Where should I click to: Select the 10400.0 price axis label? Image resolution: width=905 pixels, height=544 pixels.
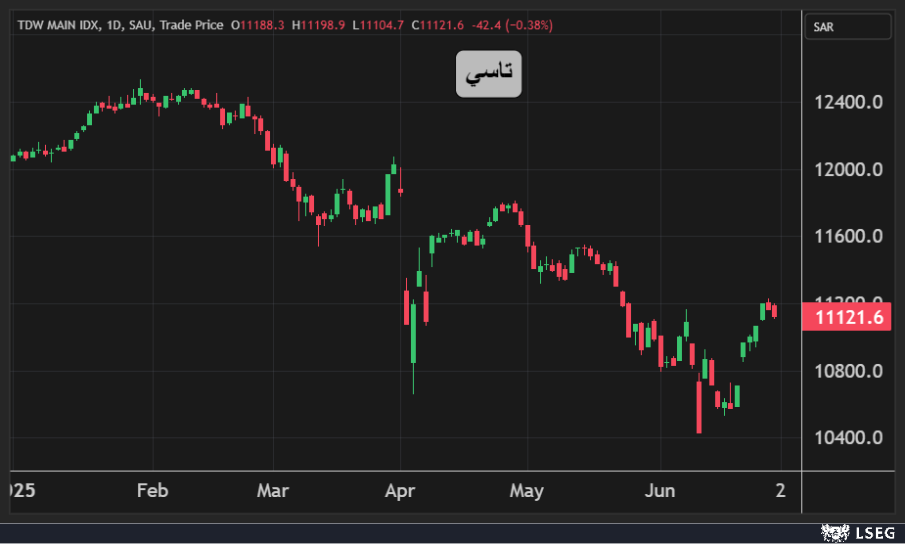coord(848,438)
